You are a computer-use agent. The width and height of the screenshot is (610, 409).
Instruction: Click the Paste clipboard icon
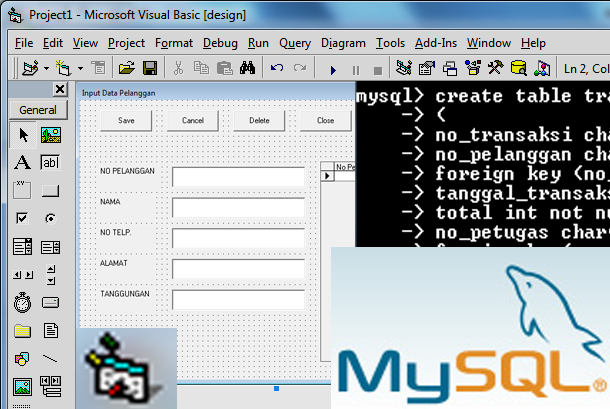[x=224, y=68]
